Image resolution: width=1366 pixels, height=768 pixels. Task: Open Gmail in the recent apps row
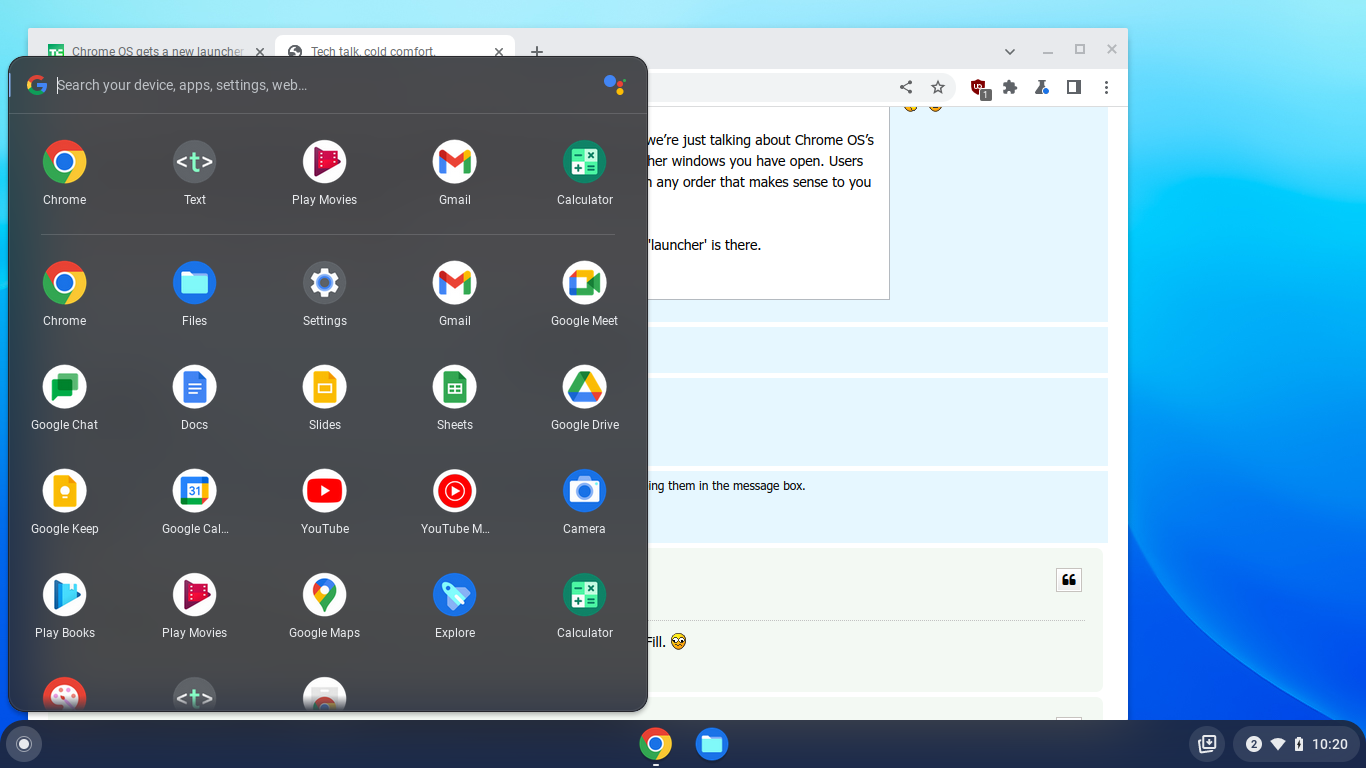454,173
